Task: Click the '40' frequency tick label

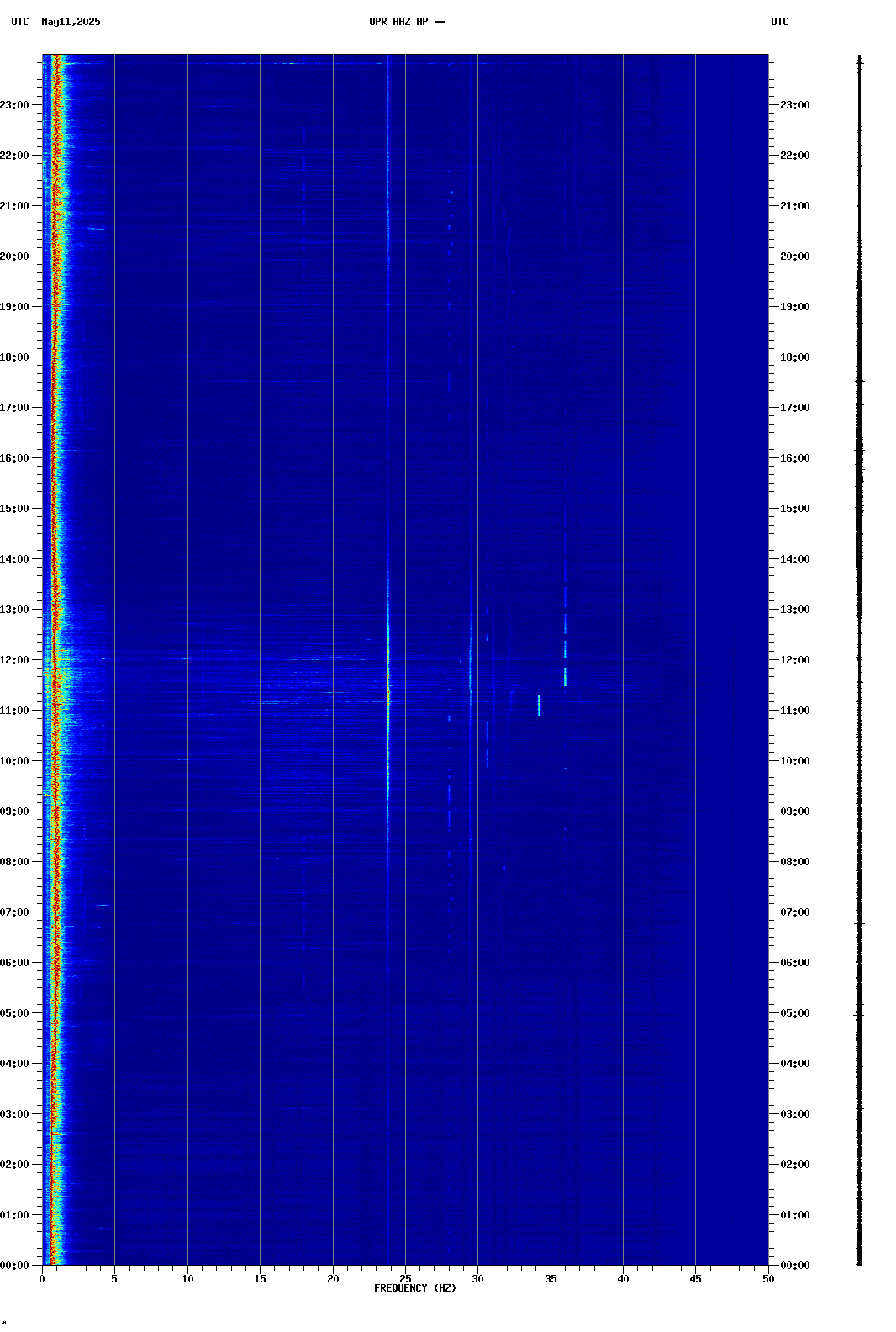Action: tap(623, 1279)
